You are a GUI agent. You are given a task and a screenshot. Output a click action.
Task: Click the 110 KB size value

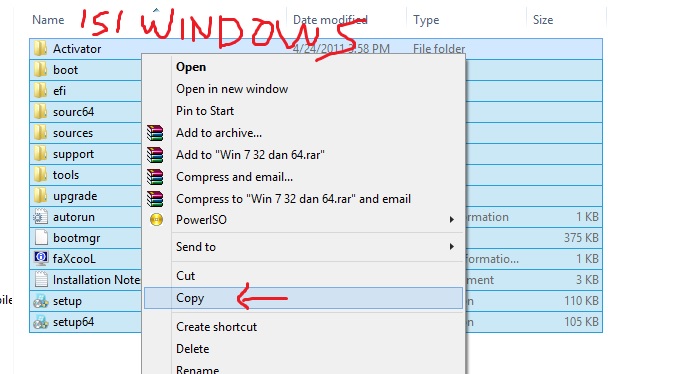(581, 301)
